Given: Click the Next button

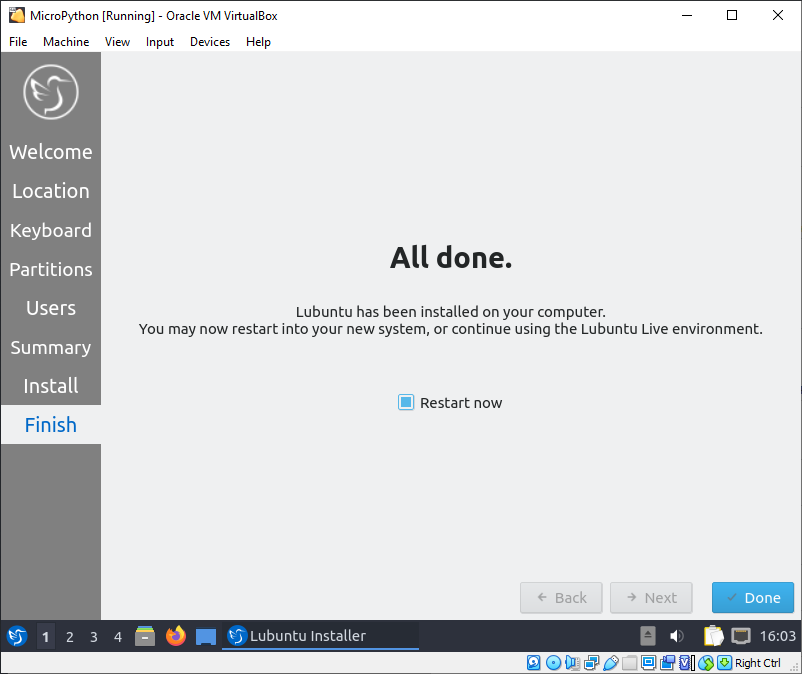Looking at the screenshot, I should click(x=651, y=597).
